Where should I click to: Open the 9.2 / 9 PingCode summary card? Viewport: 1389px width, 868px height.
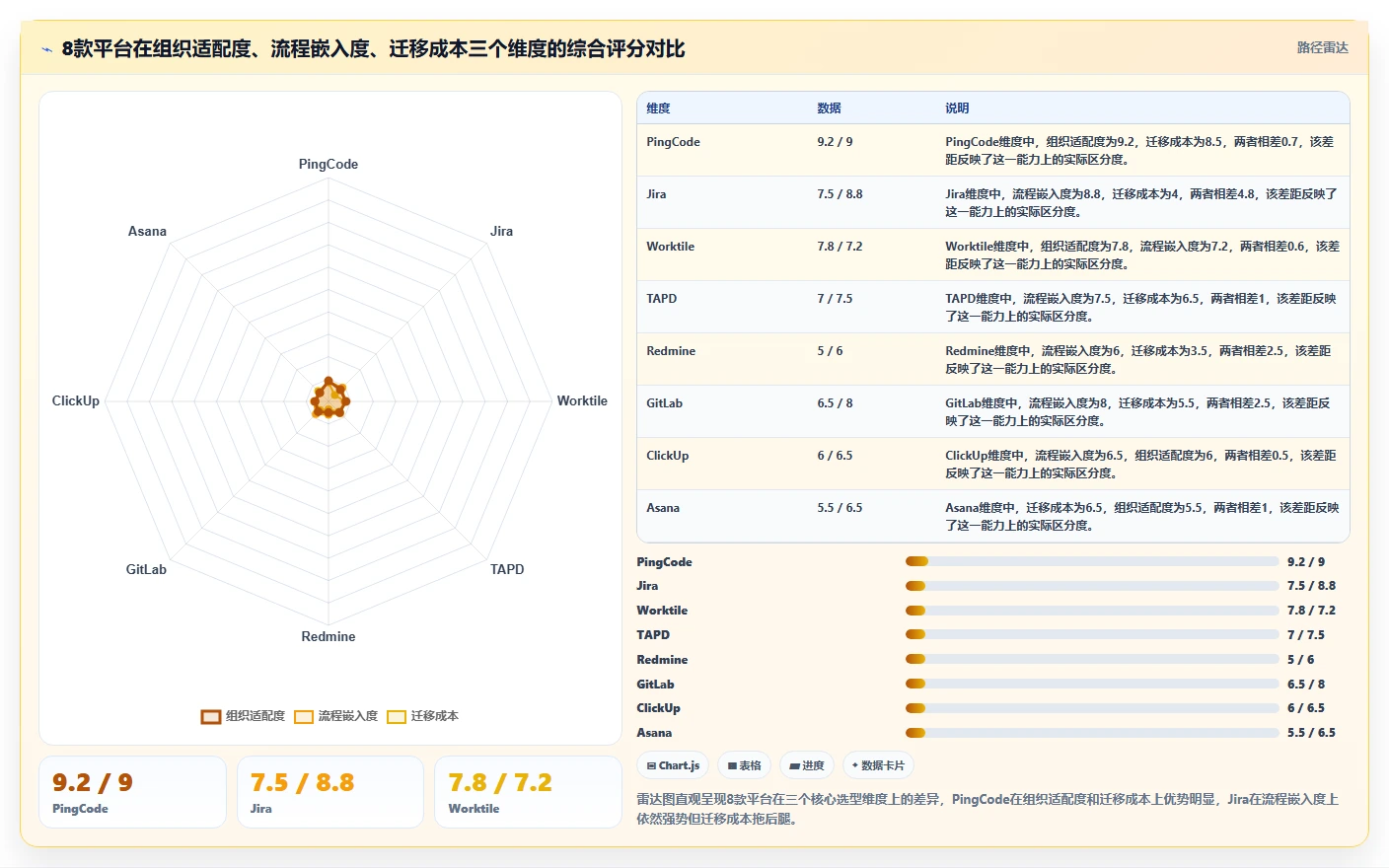(x=132, y=792)
